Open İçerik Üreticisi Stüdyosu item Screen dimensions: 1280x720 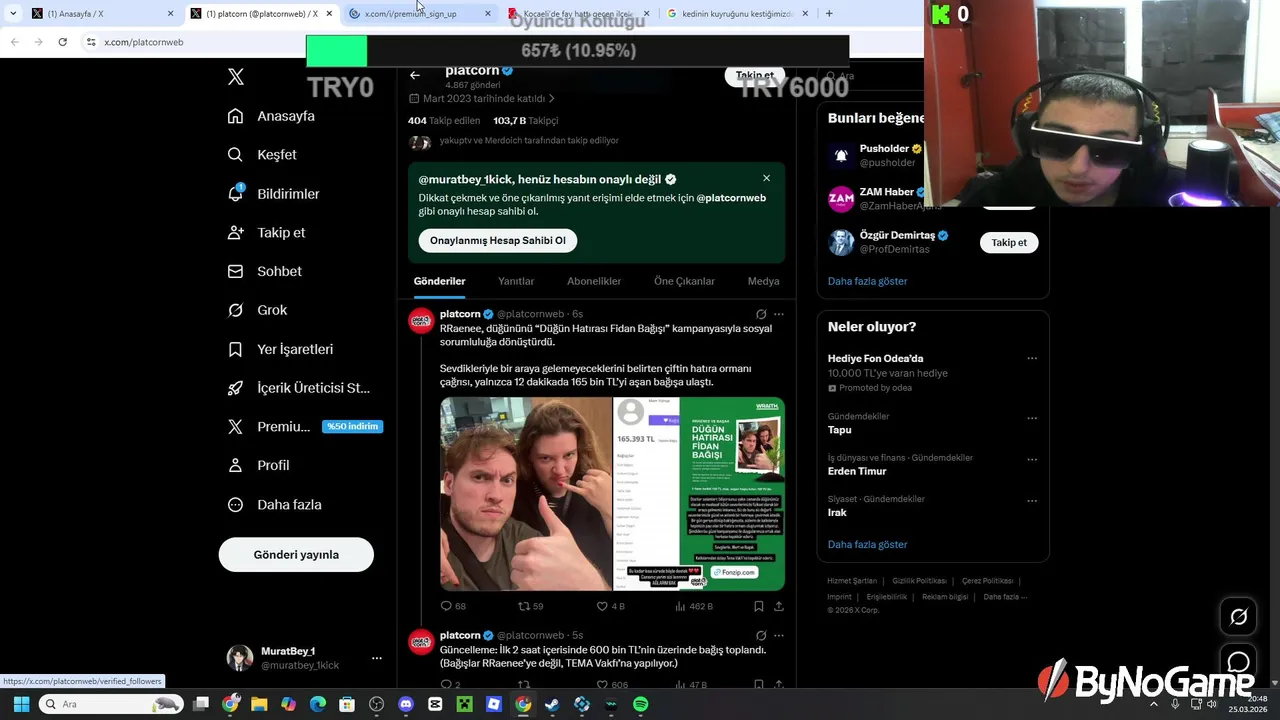[298, 388]
